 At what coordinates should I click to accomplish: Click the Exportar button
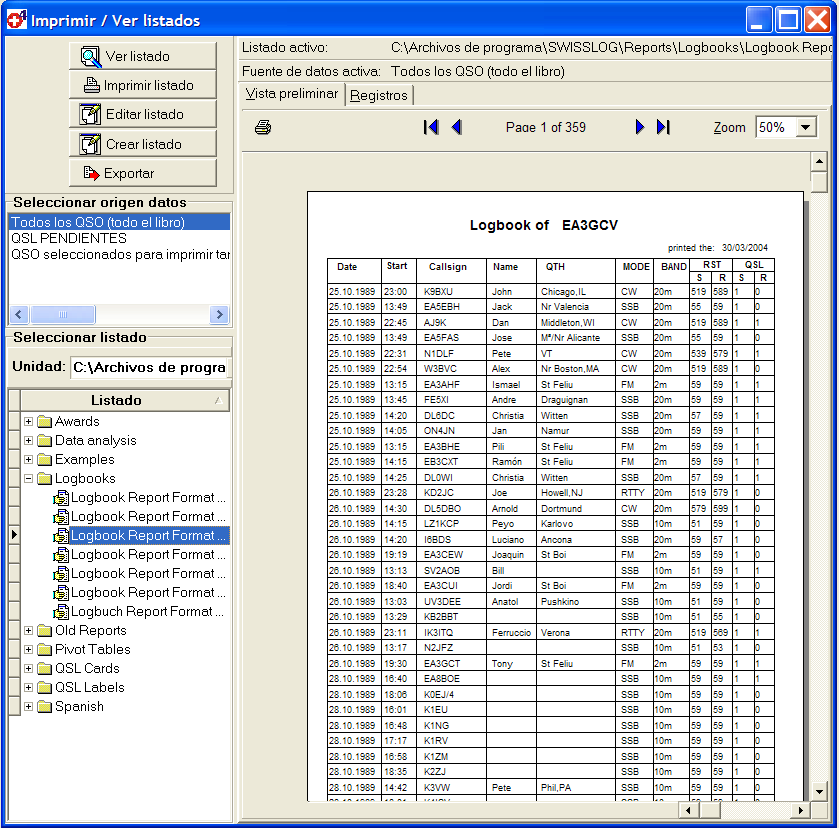142,173
